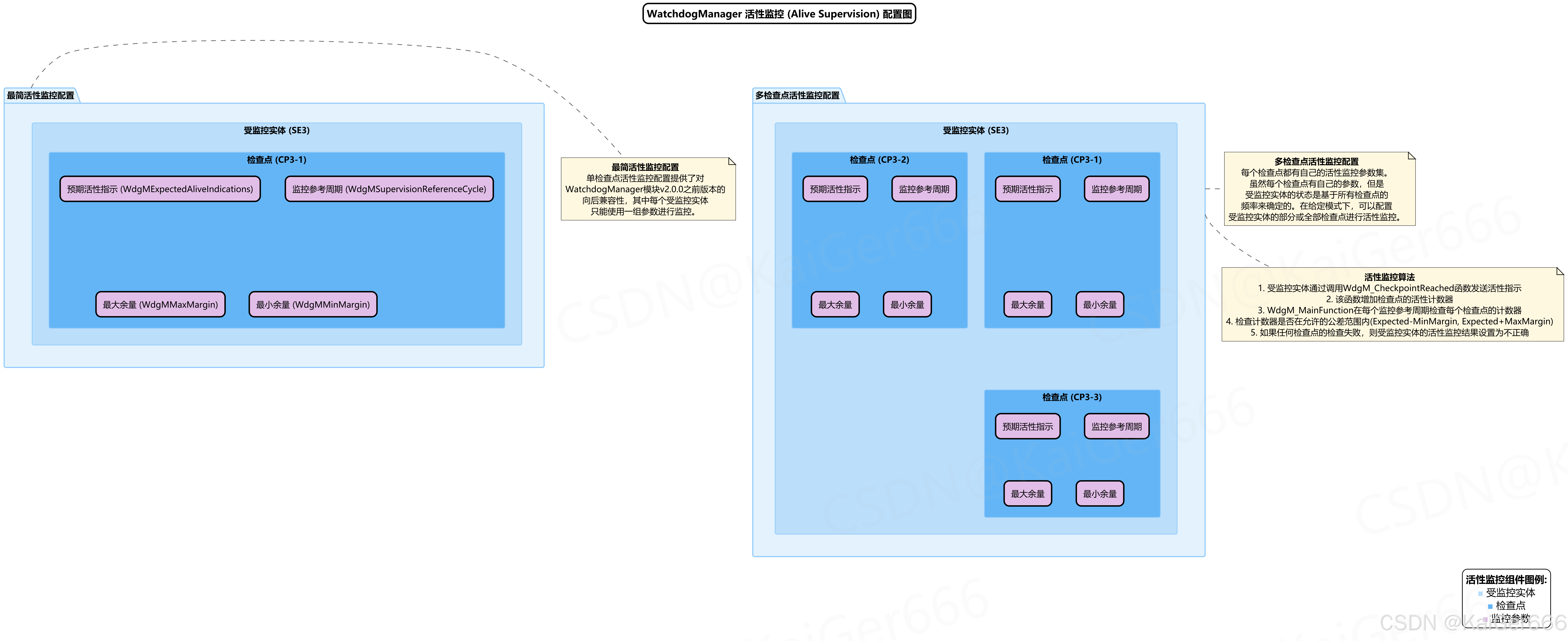Select the '多检查点活性监控配置' package tab label
This screenshot has height=641, width=1568.
(797, 95)
